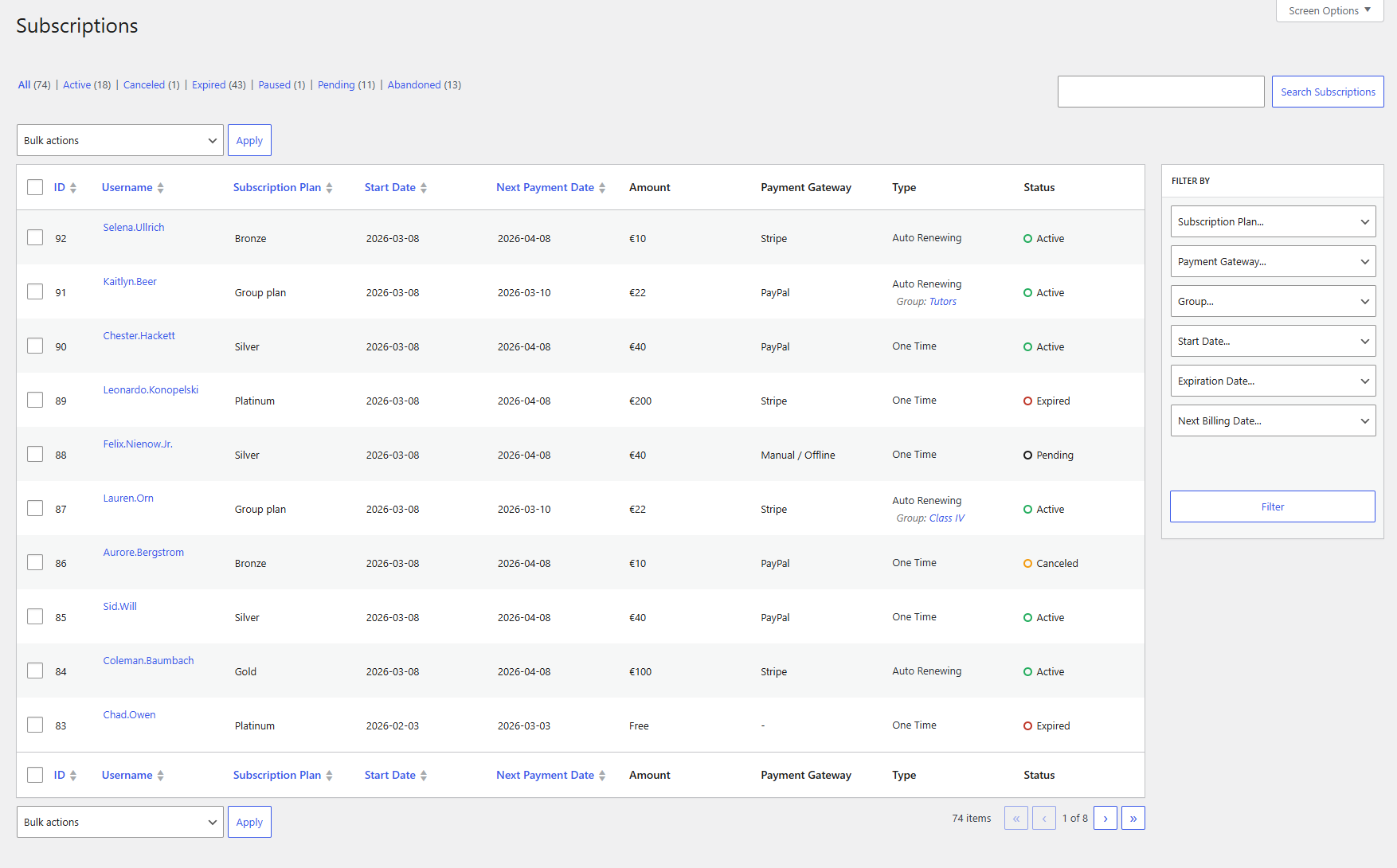Open the Payment Gateway filter dropdown

point(1272,261)
